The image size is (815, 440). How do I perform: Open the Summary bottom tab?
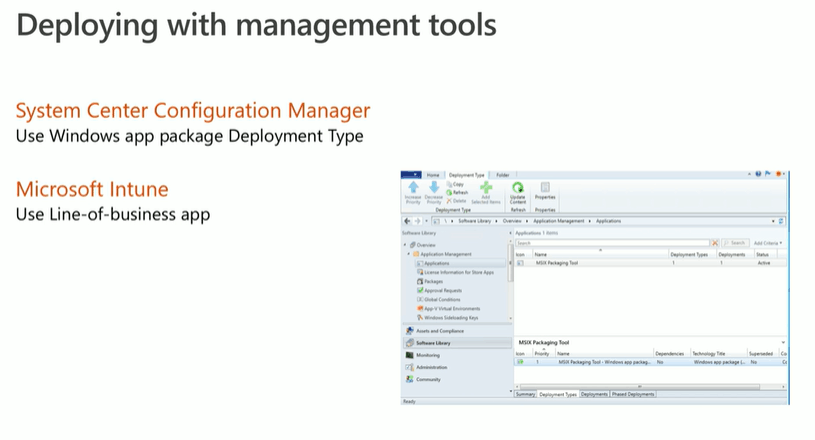(525, 394)
